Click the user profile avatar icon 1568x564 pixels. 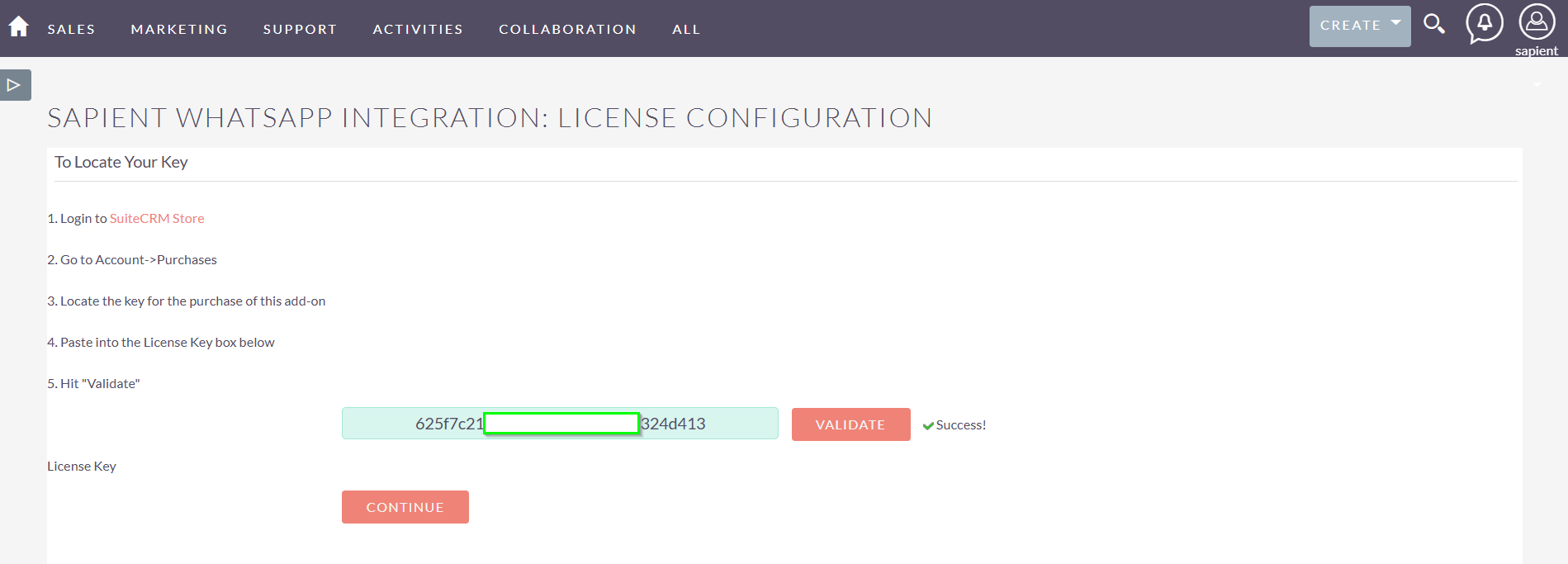[x=1537, y=22]
